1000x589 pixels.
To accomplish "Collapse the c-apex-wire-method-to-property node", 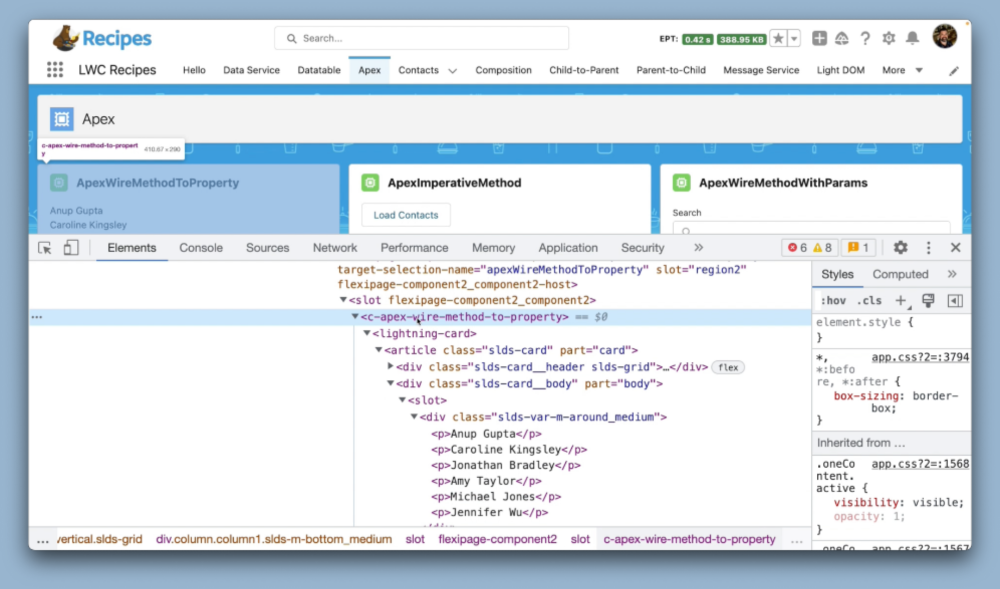I will (x=355, y=316).
